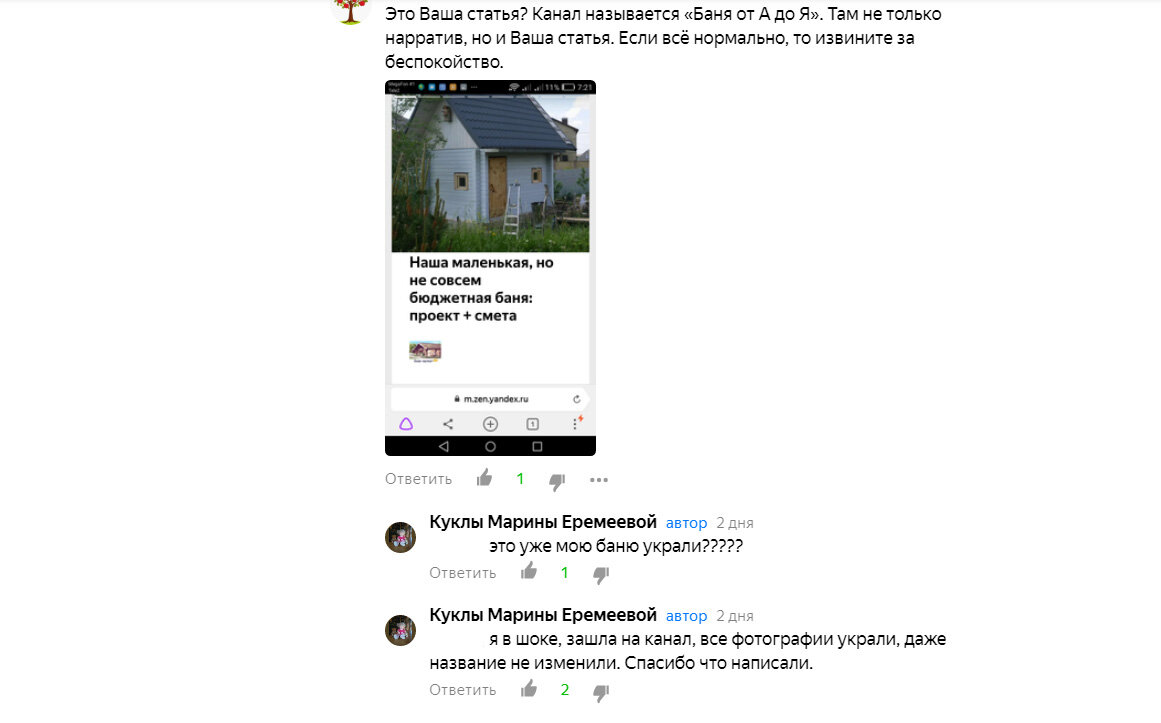Click the like count on the top comment
This screenshot has width=1161, height=723.
[x=521, y=479]
